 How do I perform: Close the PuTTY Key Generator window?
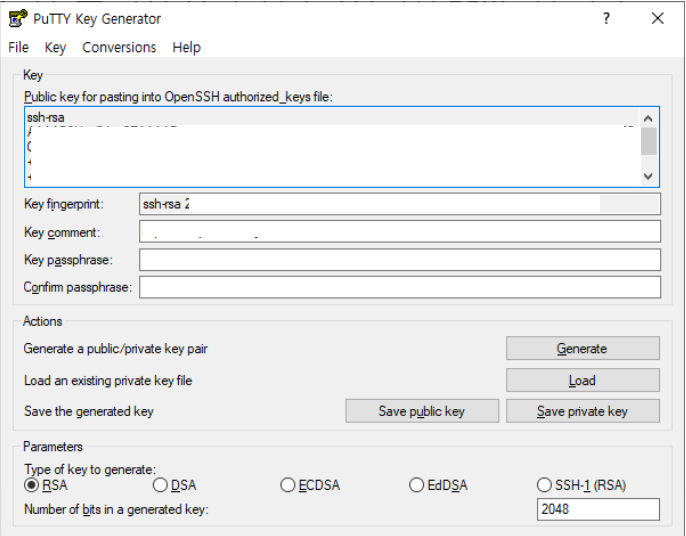click(x=658, y=19)
